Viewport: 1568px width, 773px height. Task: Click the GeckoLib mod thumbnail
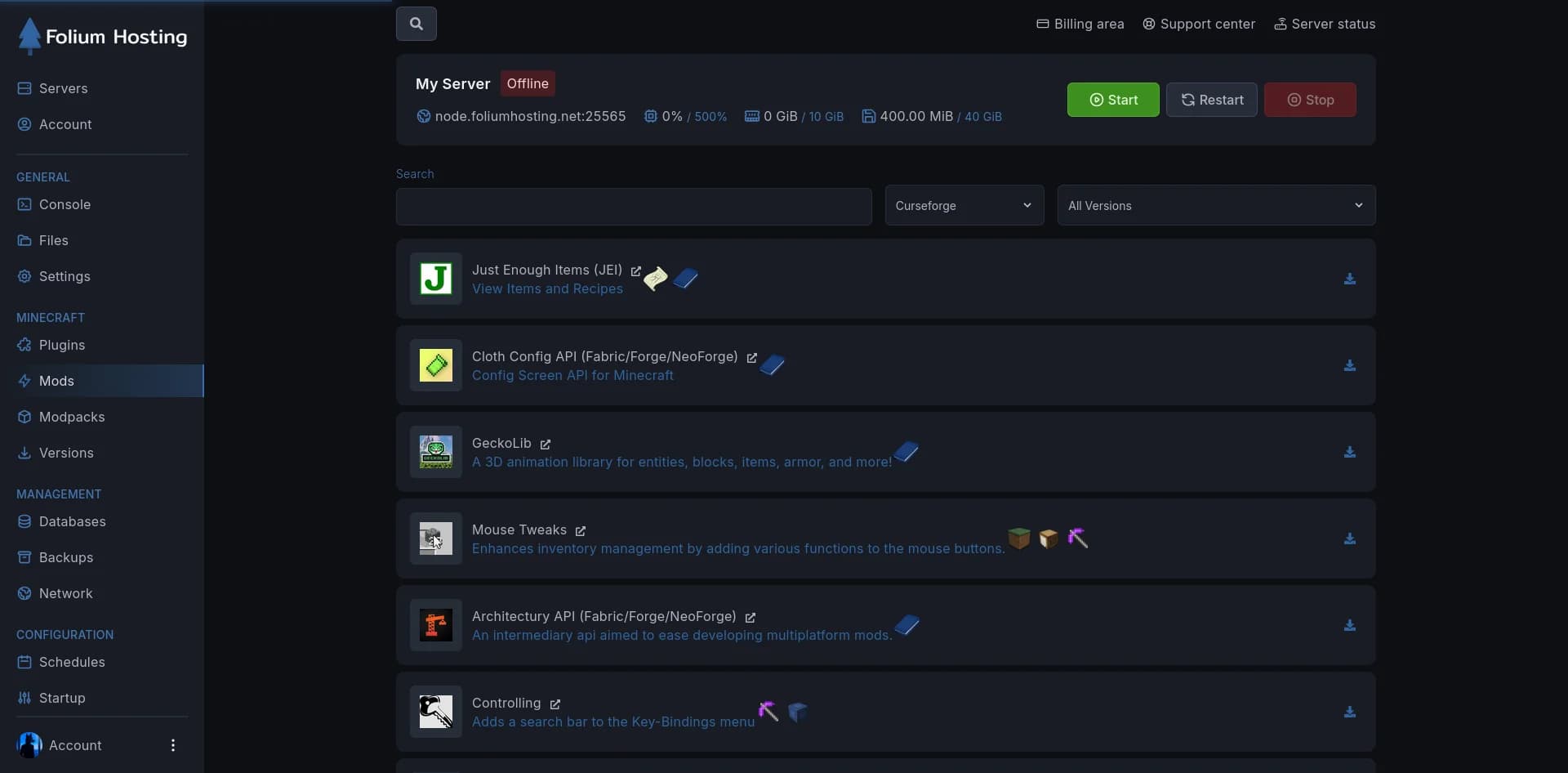tap(436, 452)
